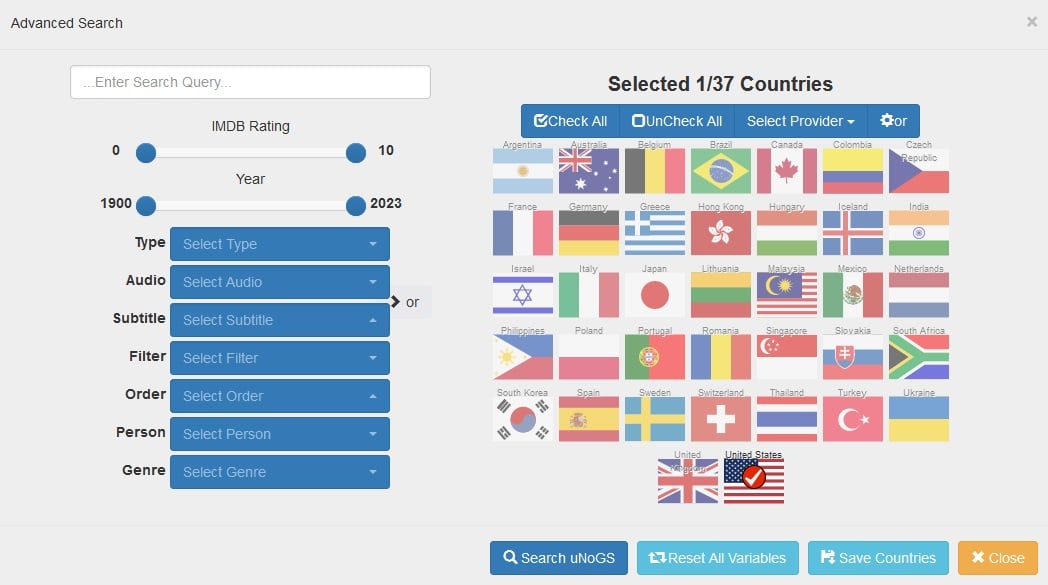Select the Colombia flag
The width and height of the screenshot is (1048, 585).
click(853, 171)
